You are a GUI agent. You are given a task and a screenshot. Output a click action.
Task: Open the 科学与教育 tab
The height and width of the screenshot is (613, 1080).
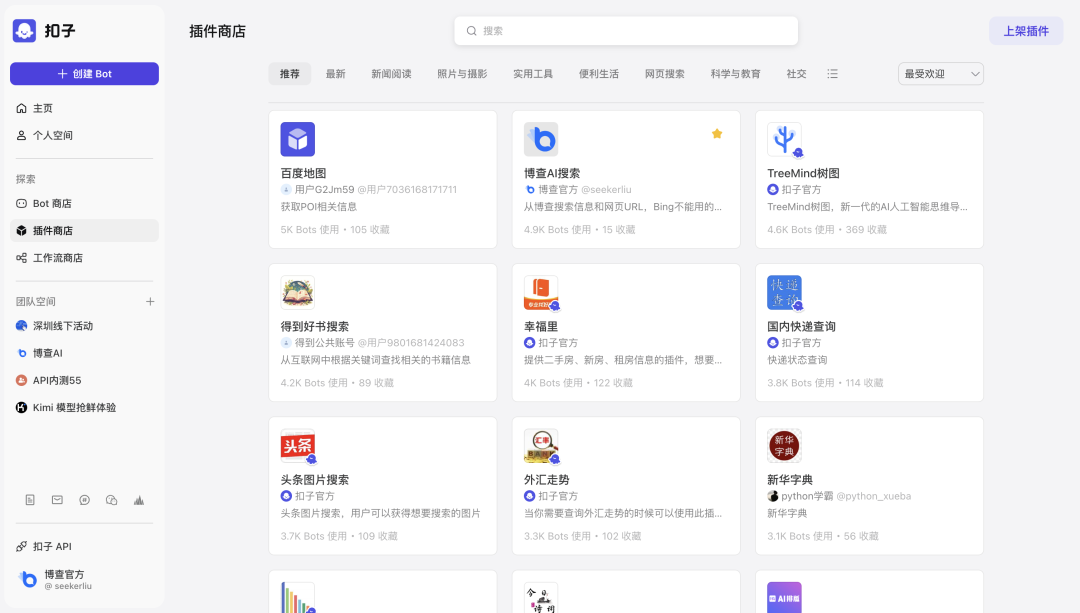tap(736, 74)
